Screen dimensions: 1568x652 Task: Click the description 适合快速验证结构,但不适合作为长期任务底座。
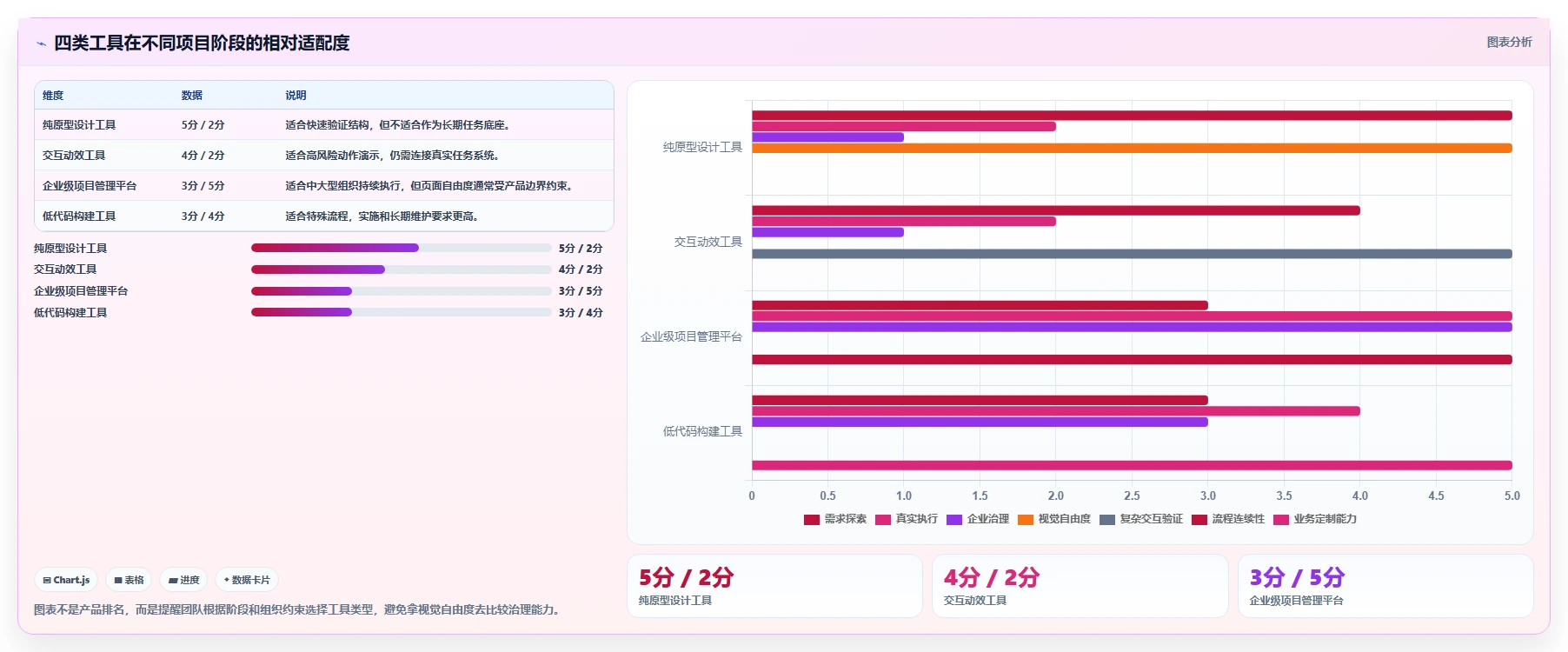[400, 125]
